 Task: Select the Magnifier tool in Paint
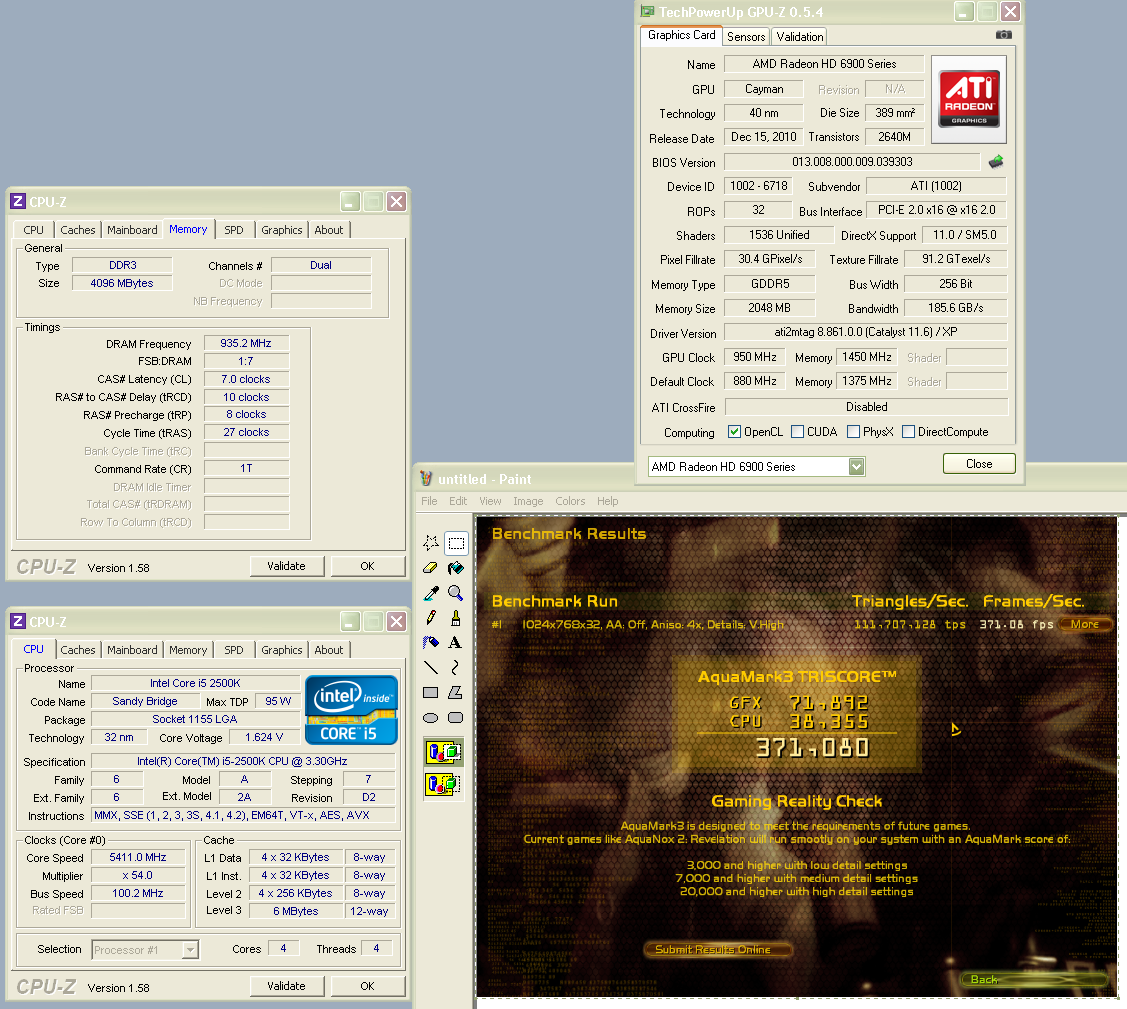pyautogui.click(x=456, y=593)
